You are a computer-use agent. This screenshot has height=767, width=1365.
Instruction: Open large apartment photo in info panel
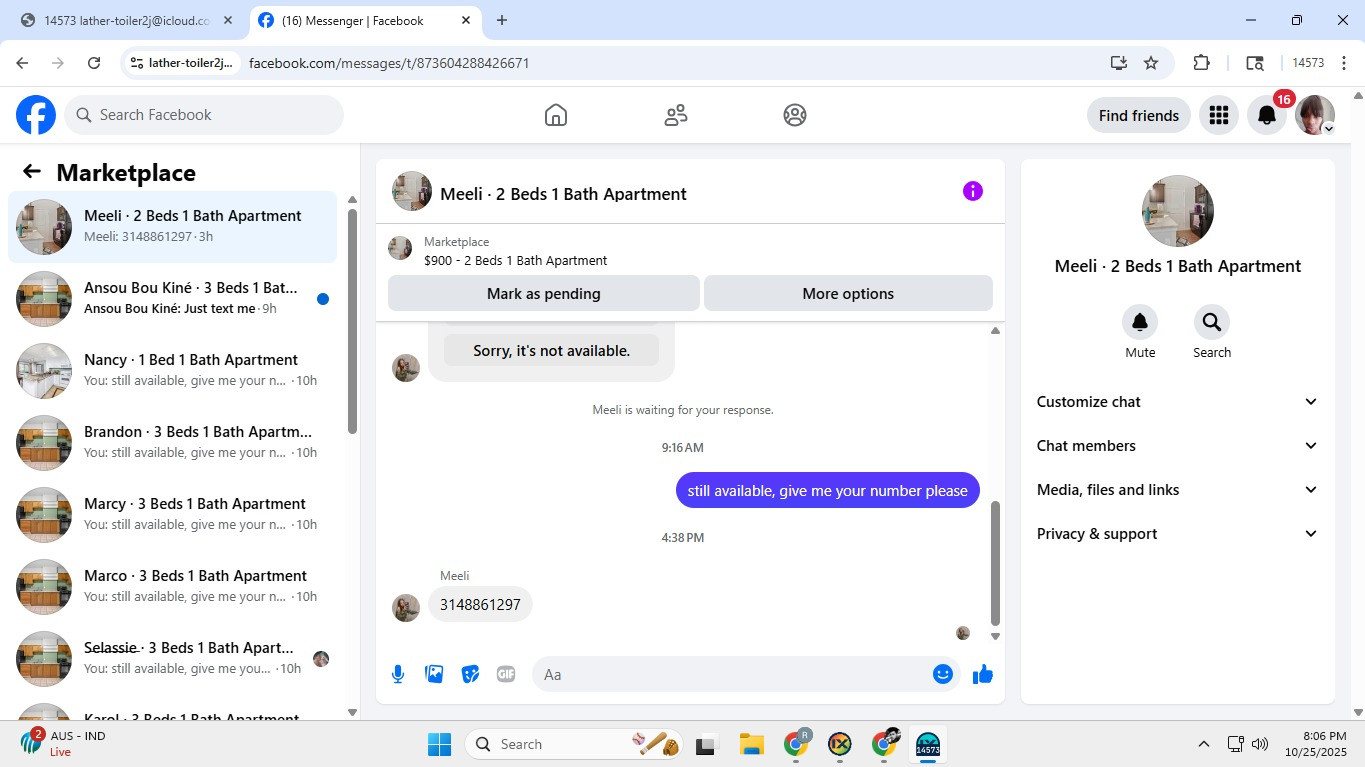pos(1178,211)
